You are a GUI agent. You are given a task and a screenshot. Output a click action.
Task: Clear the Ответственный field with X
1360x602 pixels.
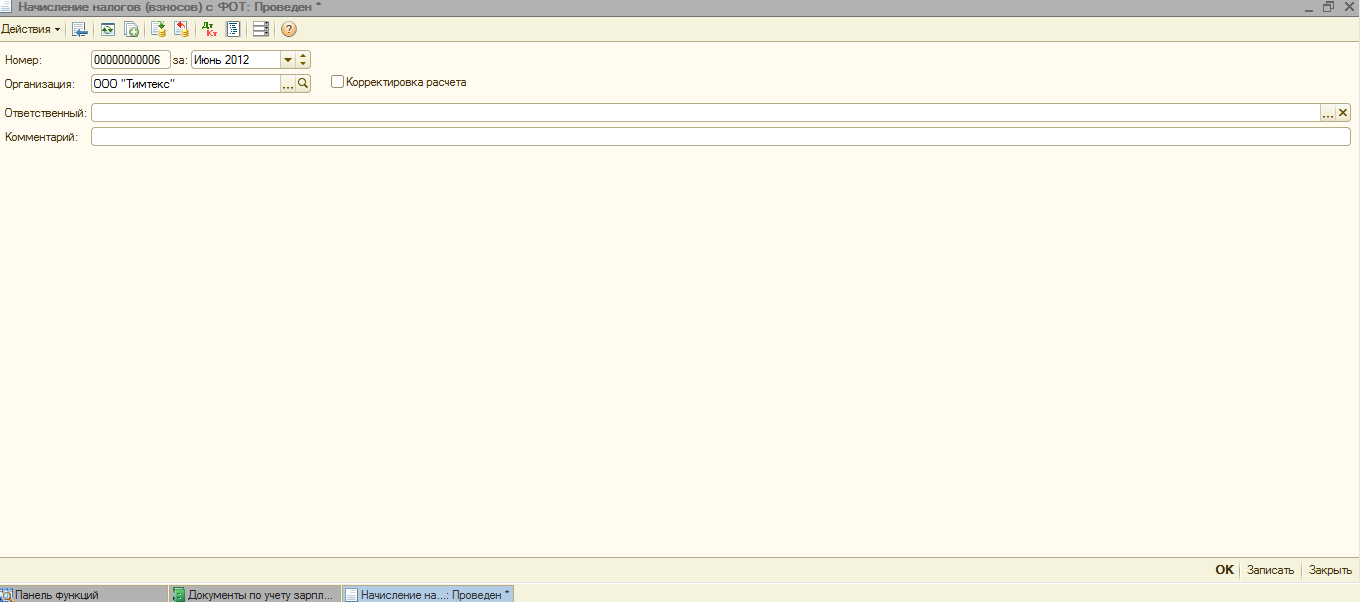click(x=1343, y=113)
